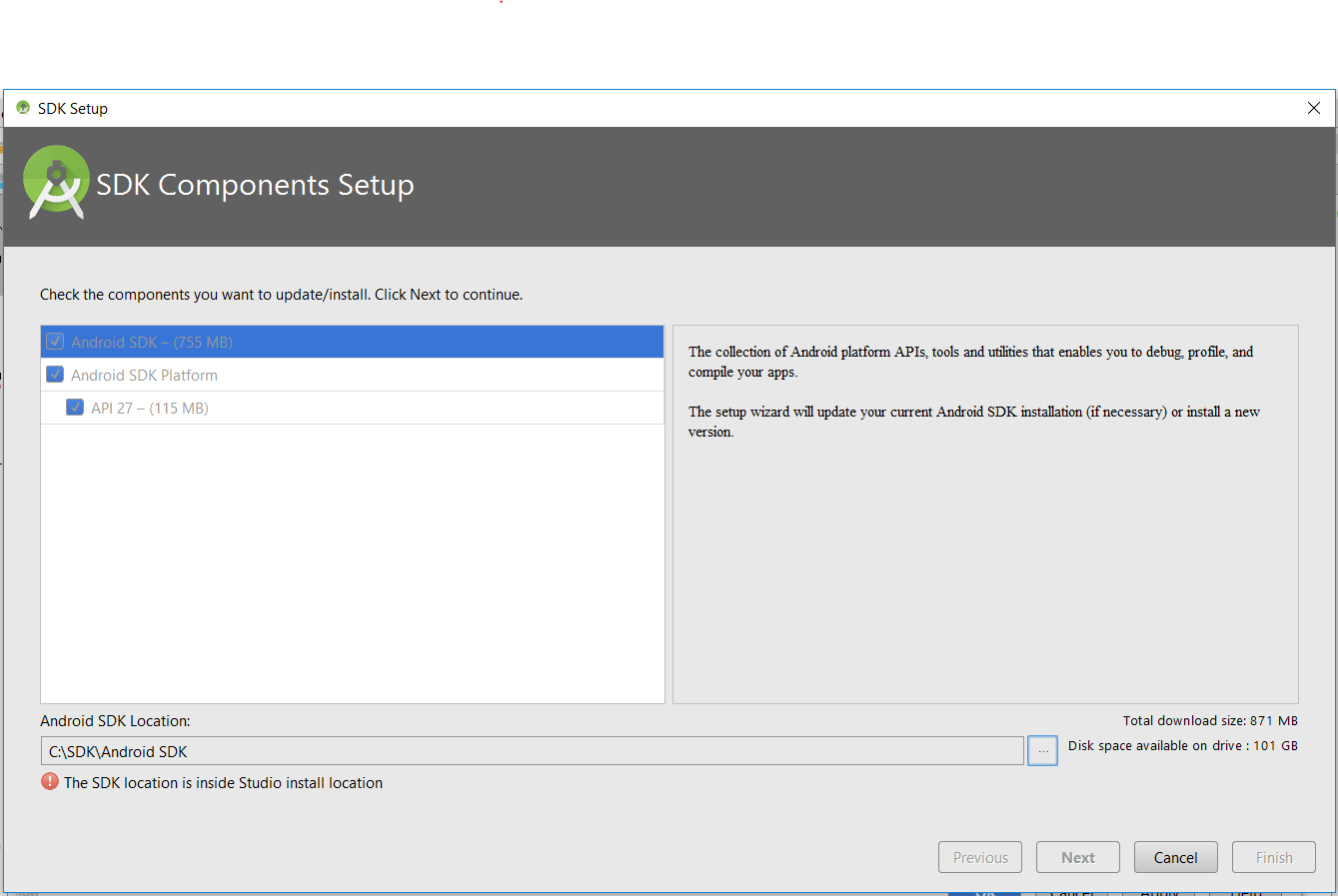Toggle the Android SDK Platform checkbox
The width and height of the screenshot is (1338, 896).
coord(56,375)
